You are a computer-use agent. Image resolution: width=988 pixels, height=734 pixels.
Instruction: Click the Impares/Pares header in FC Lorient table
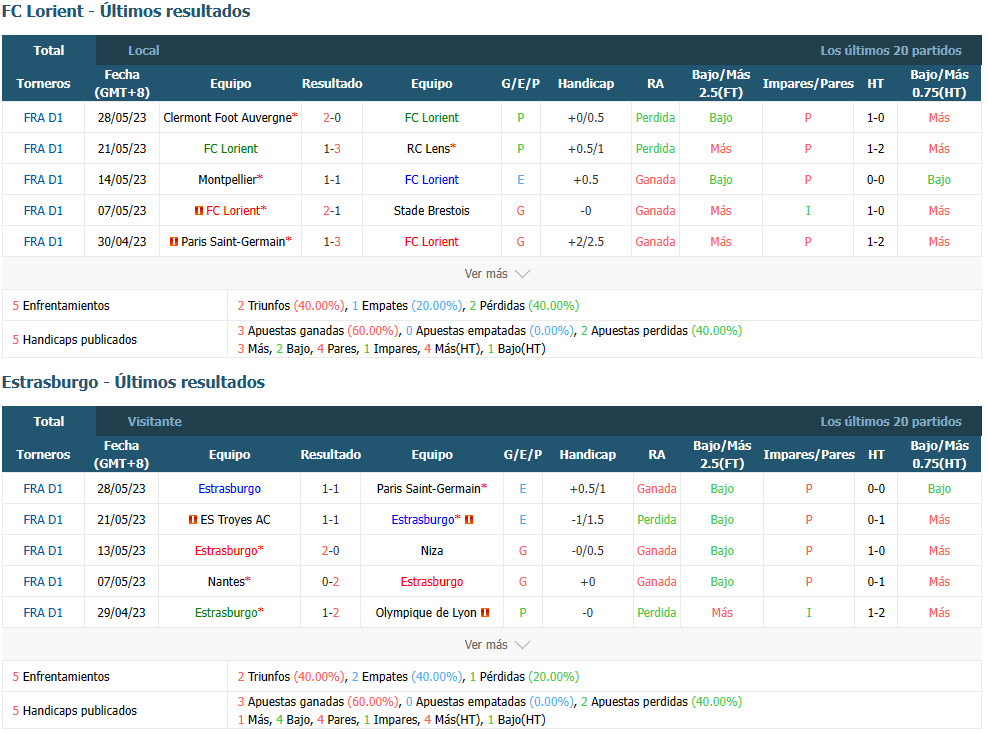pos(808,83)
